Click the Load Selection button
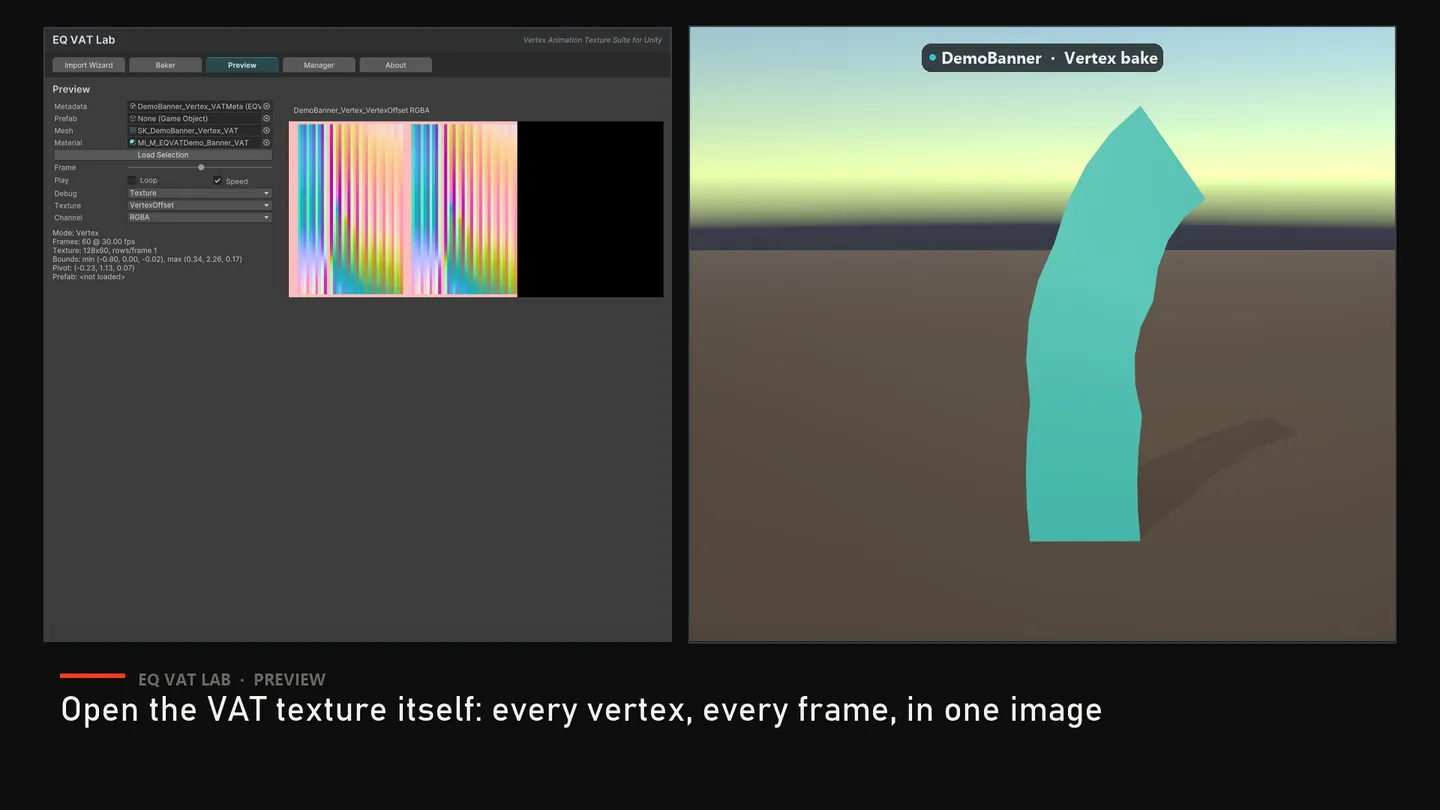 pyautogui.click(x=163, y=155)
